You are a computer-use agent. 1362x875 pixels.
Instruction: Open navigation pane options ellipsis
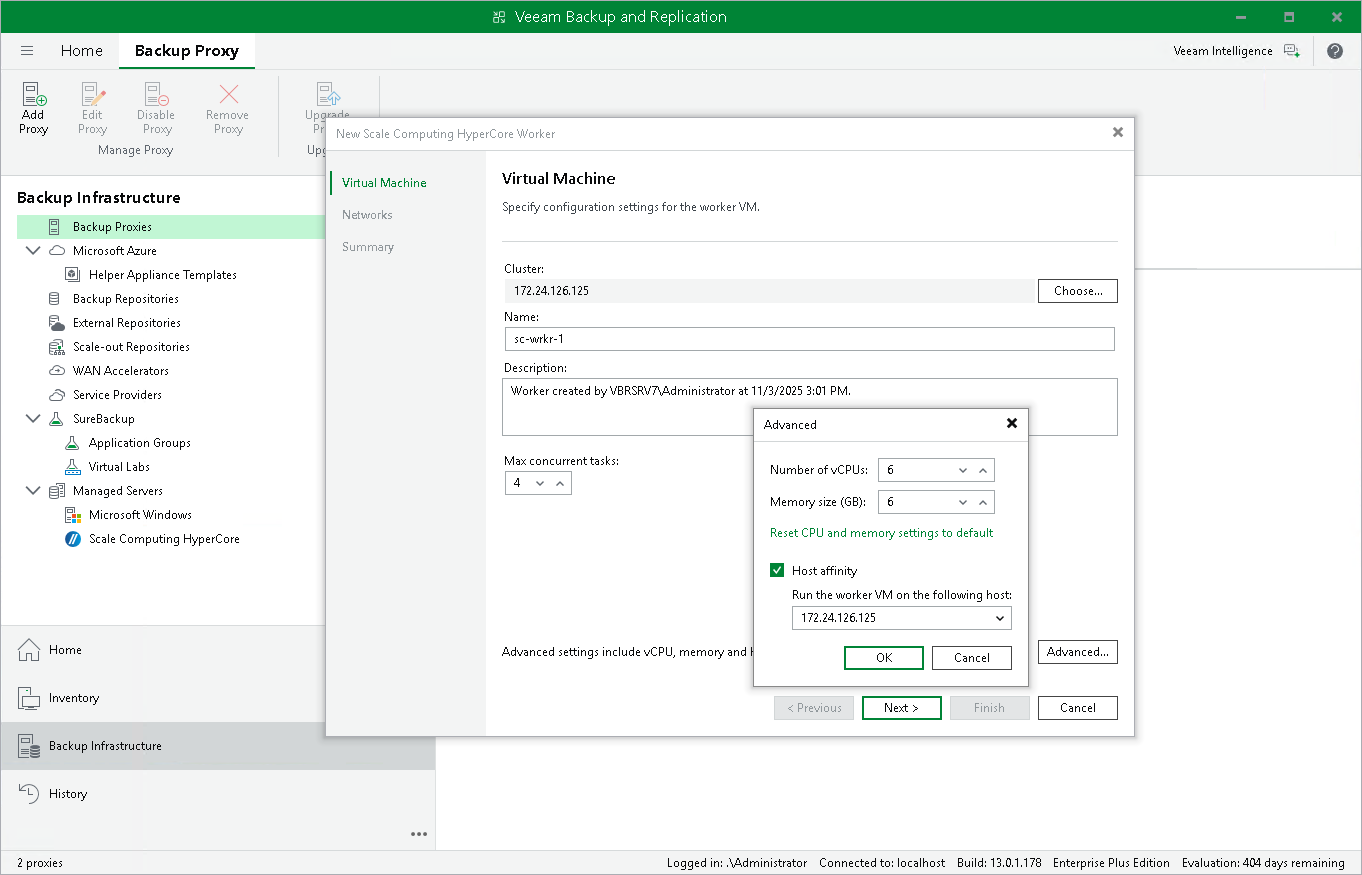419,835
